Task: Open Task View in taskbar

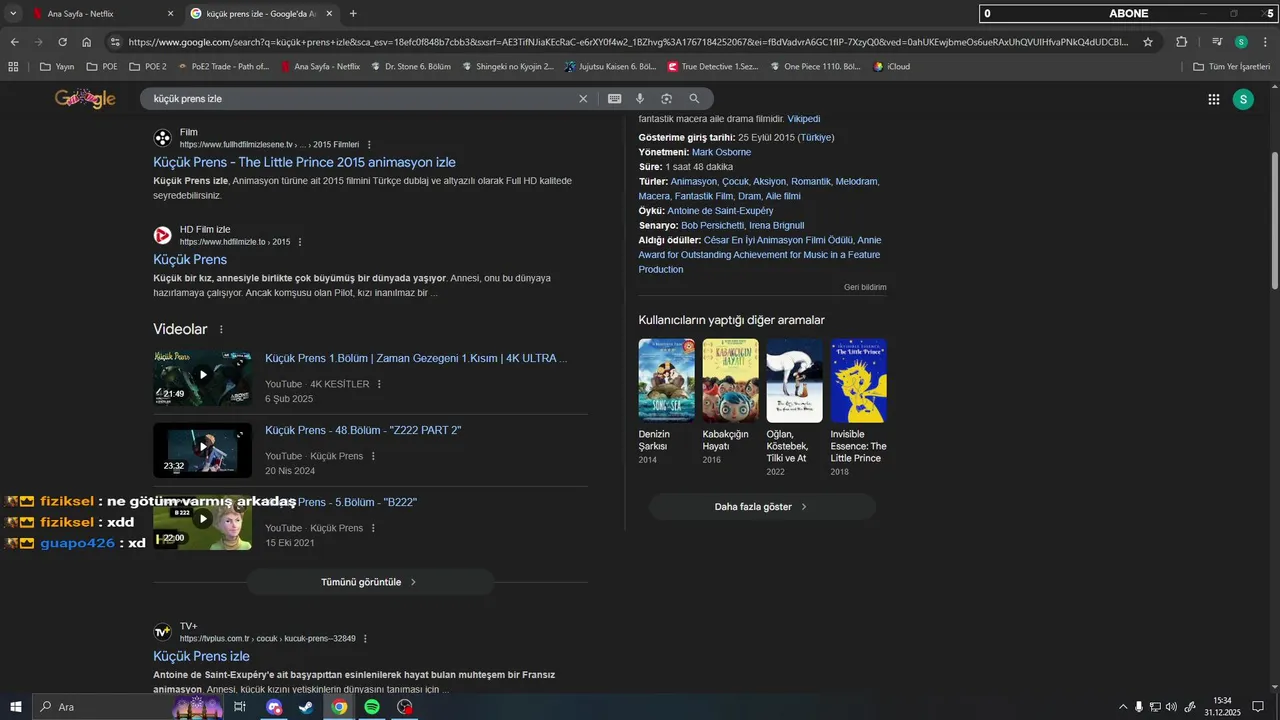Action: coord(240,707)
